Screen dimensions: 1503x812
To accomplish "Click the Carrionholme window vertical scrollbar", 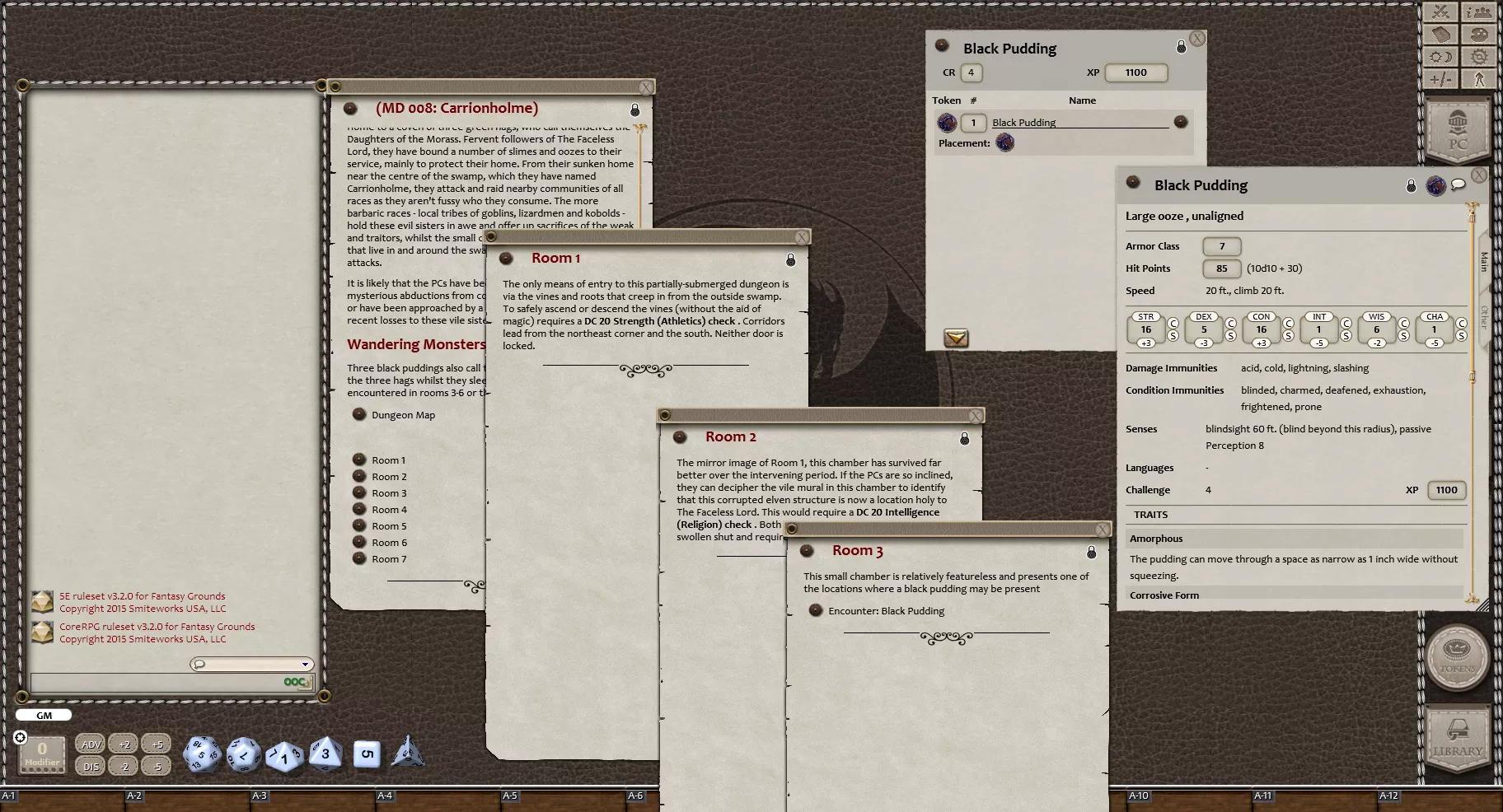I will [x=640, y=177].
